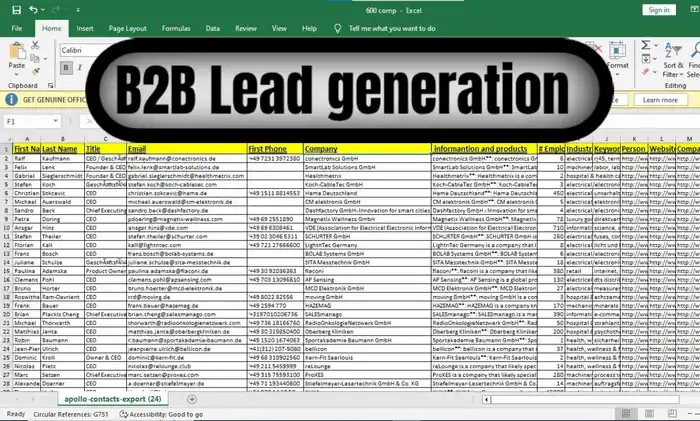The image size is (700, 421).
Task: Open the Page Layout tab
Action: point(127,28)
